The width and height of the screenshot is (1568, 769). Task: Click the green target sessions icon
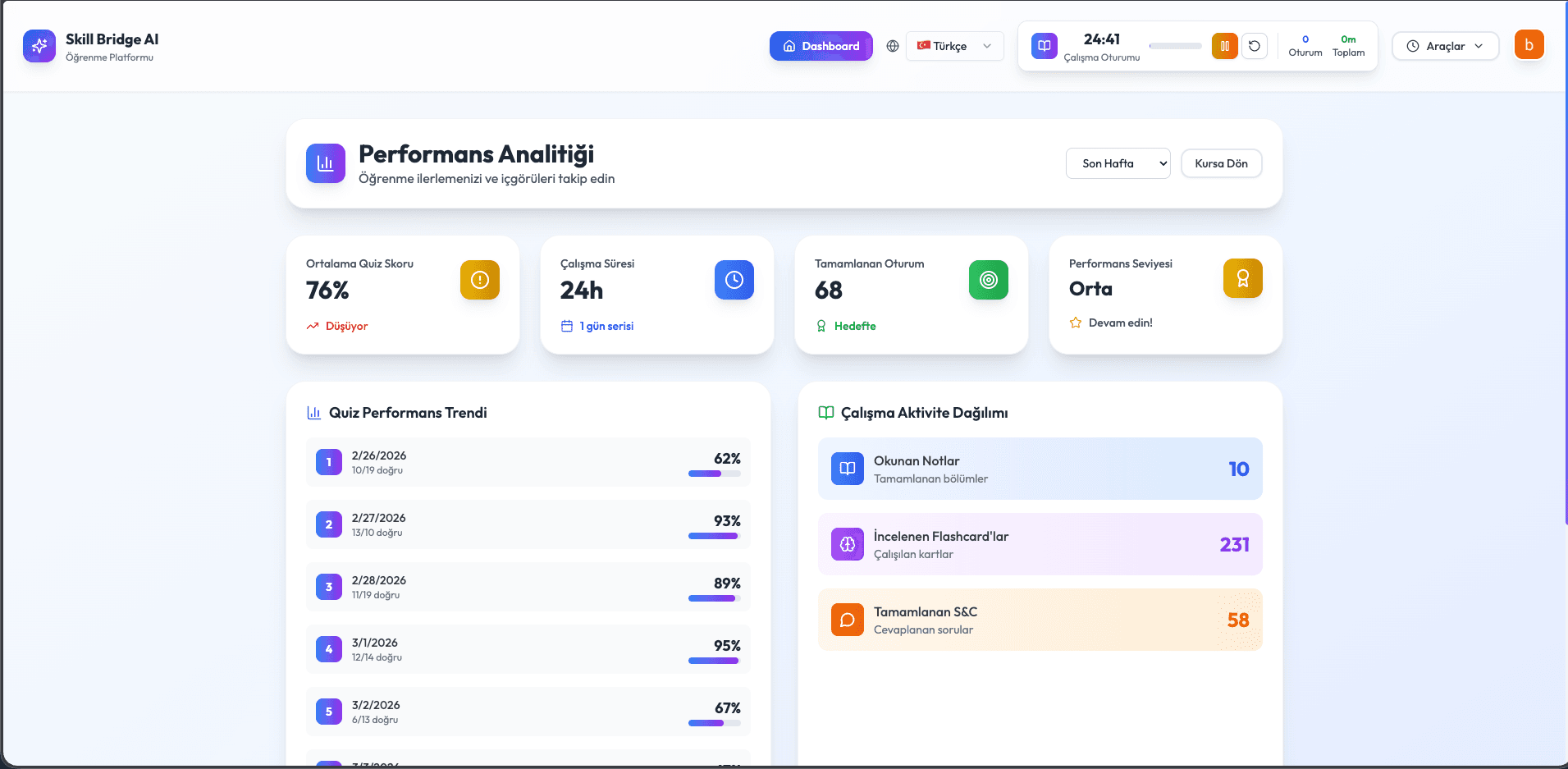pos(988,280)
